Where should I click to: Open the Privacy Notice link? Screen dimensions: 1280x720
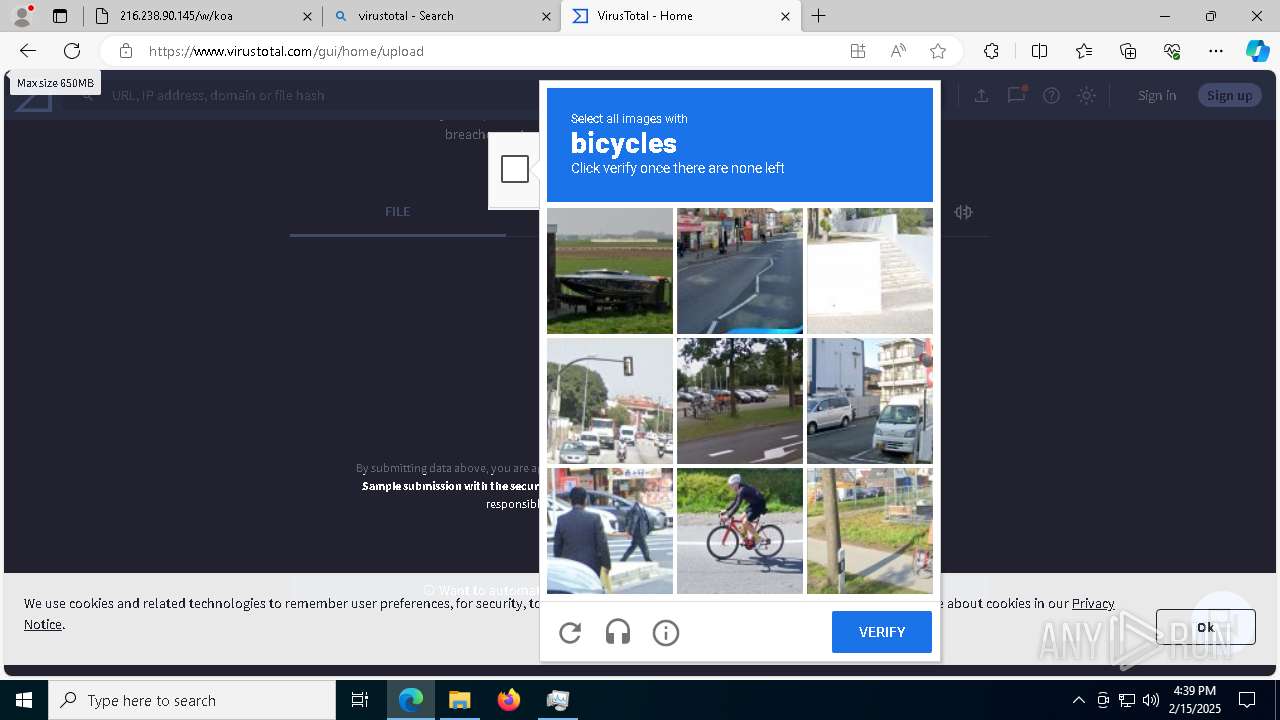click(x=1093, y=603)
